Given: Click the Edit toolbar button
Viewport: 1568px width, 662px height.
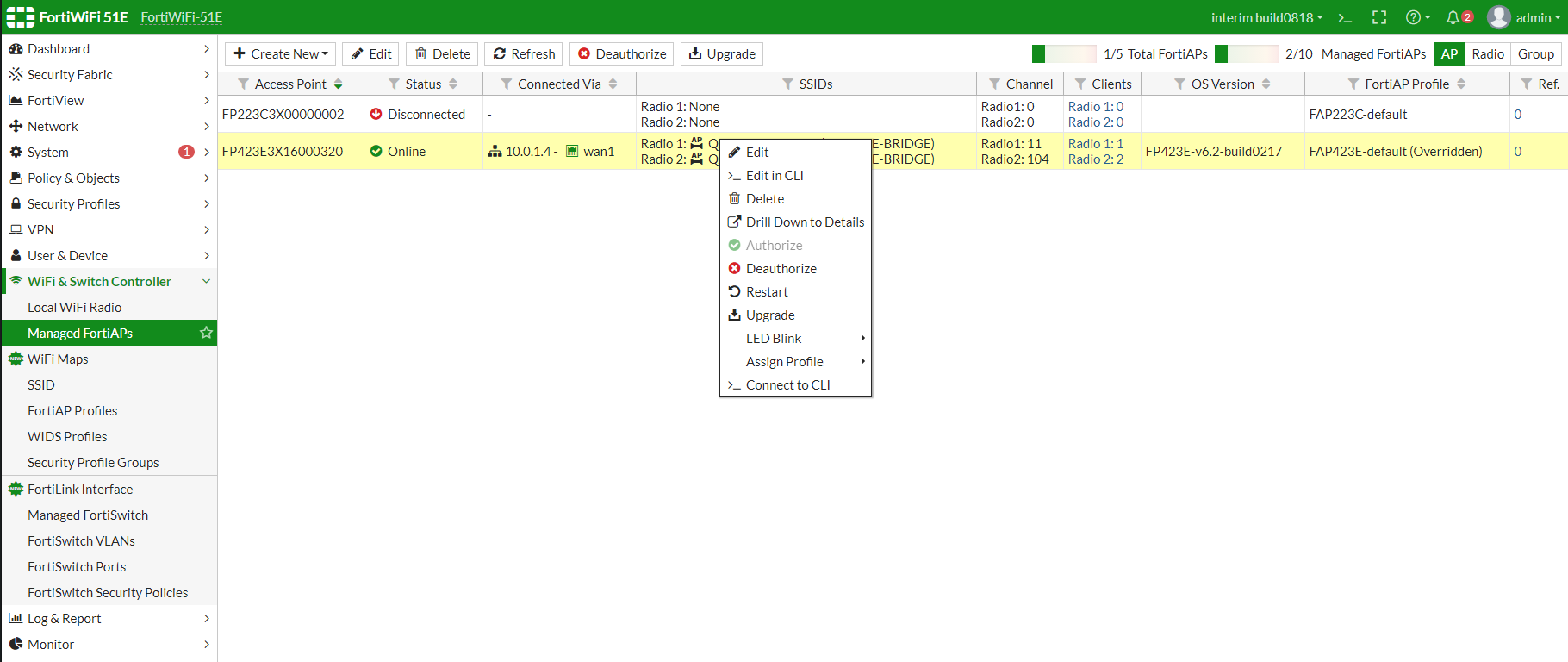Looking at the screenshot, I should (x=370, y=53).
